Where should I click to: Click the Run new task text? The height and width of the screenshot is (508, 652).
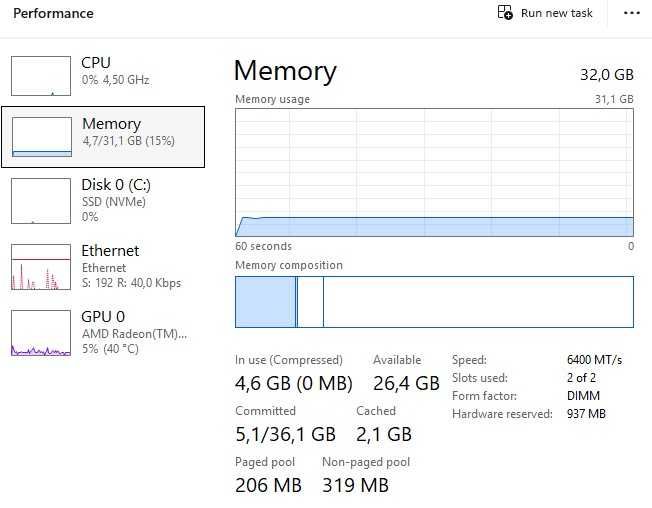(557, 13)
